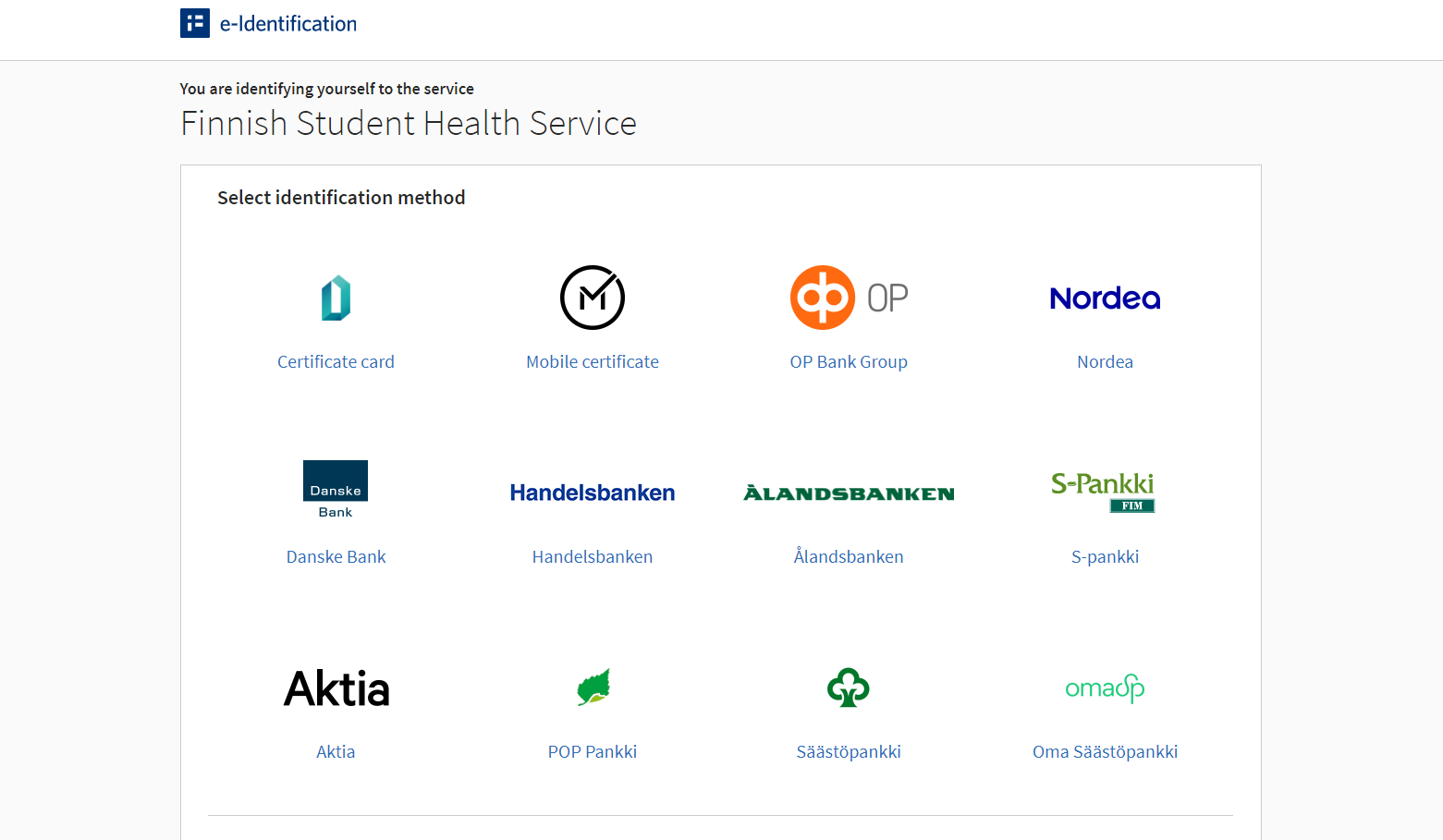Open the Certificate card link

tap(336, 361)
